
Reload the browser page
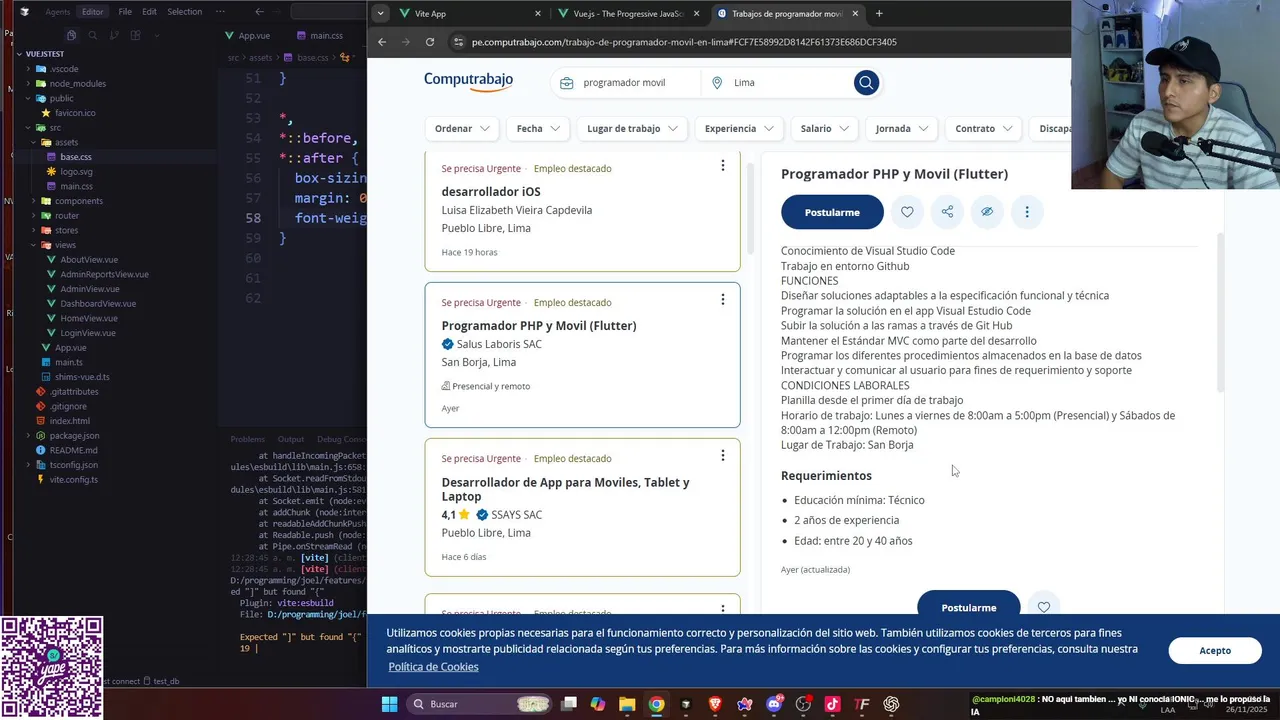430,42
